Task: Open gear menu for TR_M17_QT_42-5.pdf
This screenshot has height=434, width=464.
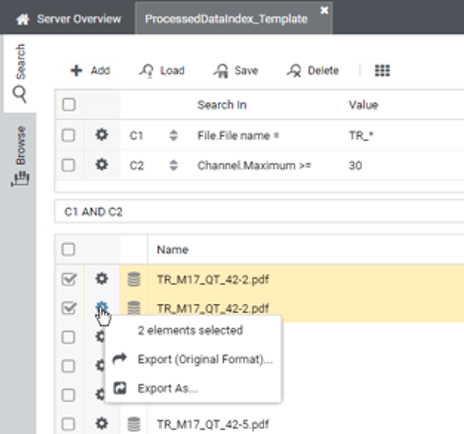Action: (x=102, y=423)
